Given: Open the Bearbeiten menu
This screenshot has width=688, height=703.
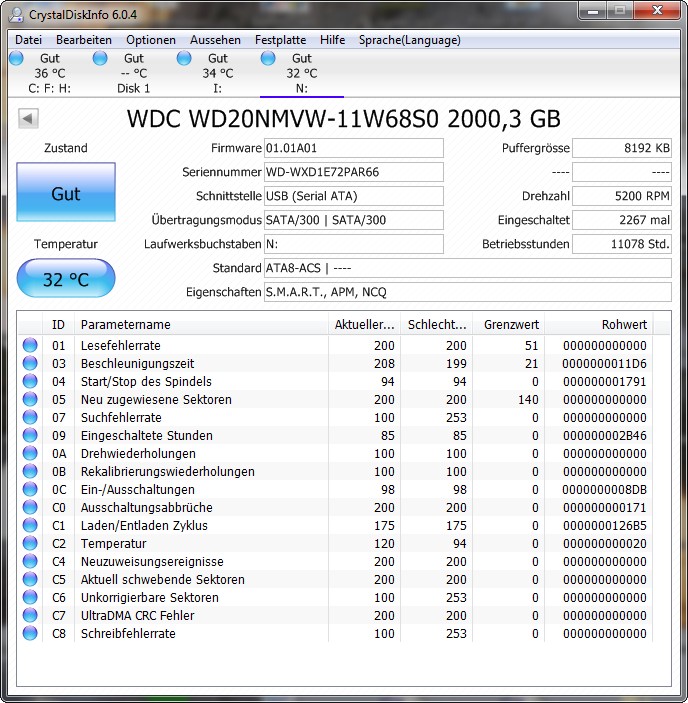Looking at the screenshot, I should click(84, 40).
